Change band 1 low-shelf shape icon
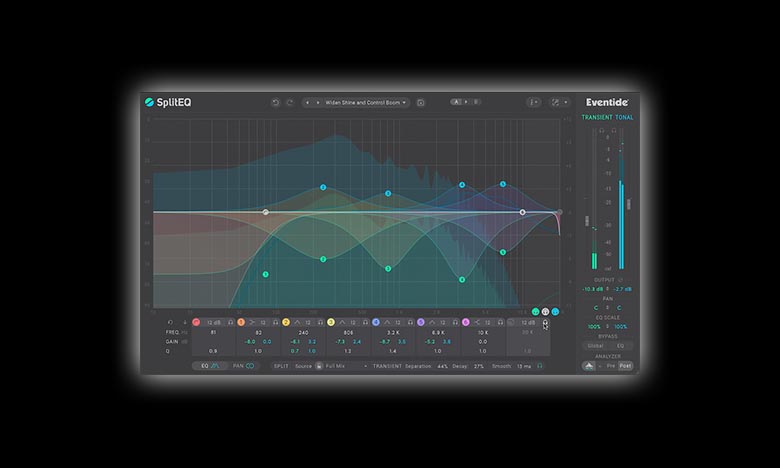The width and height of the screenshot is (780, 468). click(x=253, y=322)
